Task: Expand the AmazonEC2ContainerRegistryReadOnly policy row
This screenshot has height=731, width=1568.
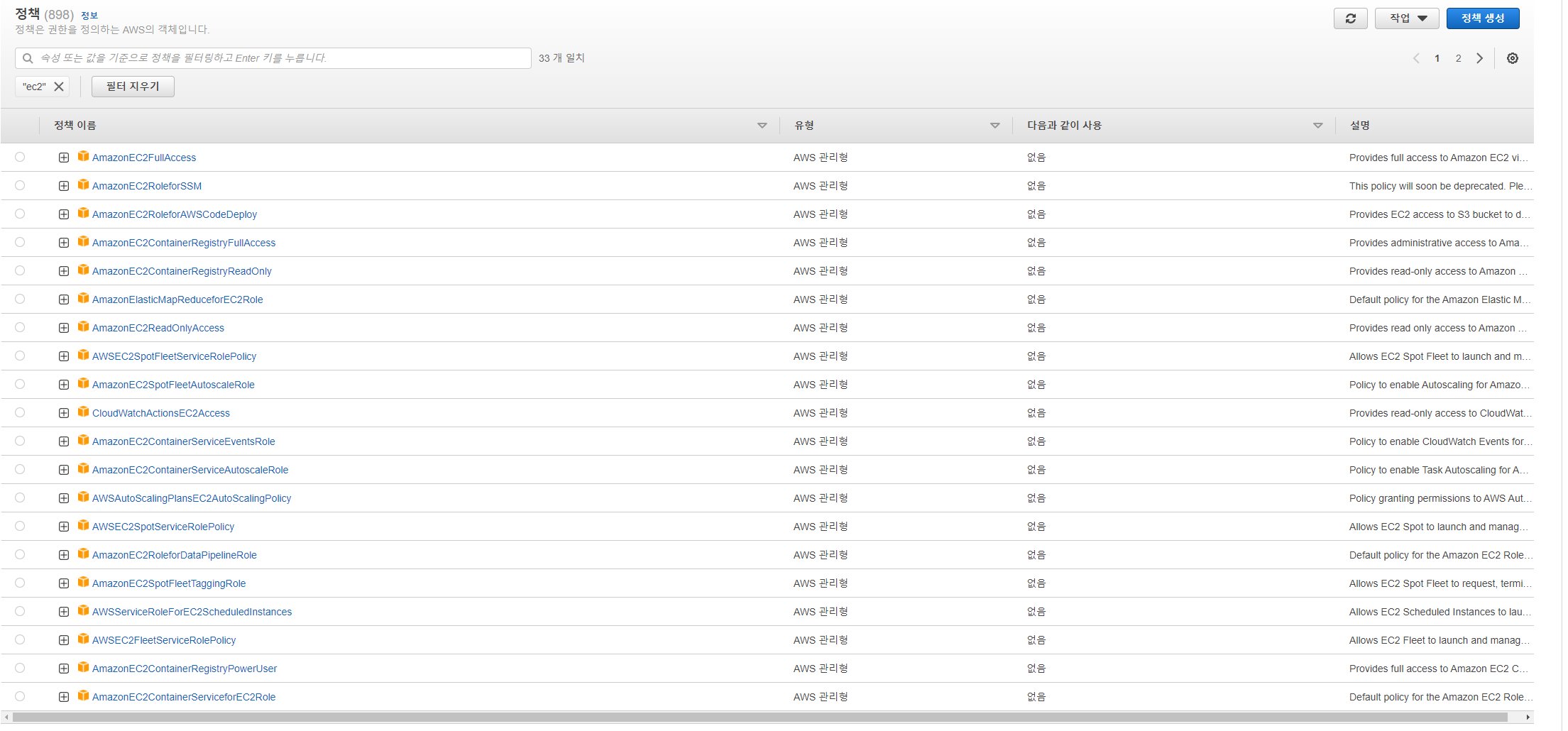Action: click(64, 271)
